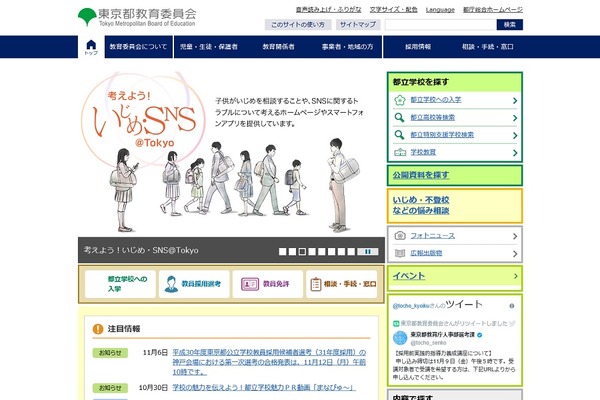
Task: Open the 都庁総合ホームページ link
Action: pyautogui.click(x=493, y=10)
